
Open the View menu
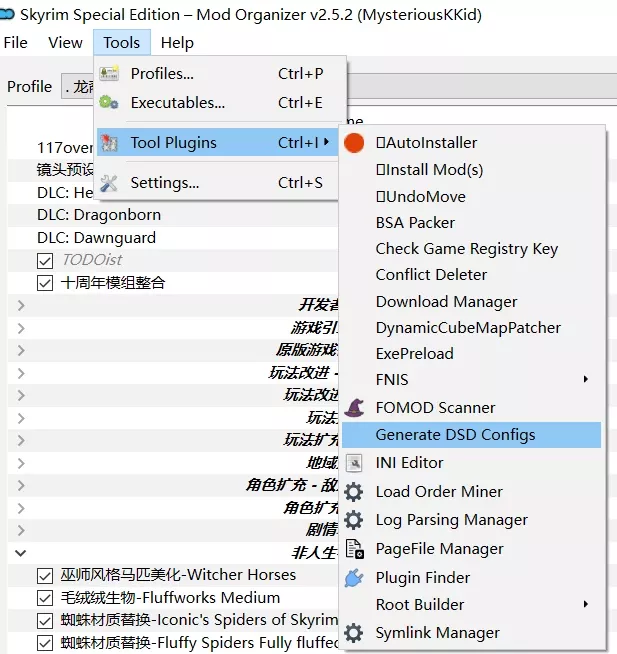65,43
